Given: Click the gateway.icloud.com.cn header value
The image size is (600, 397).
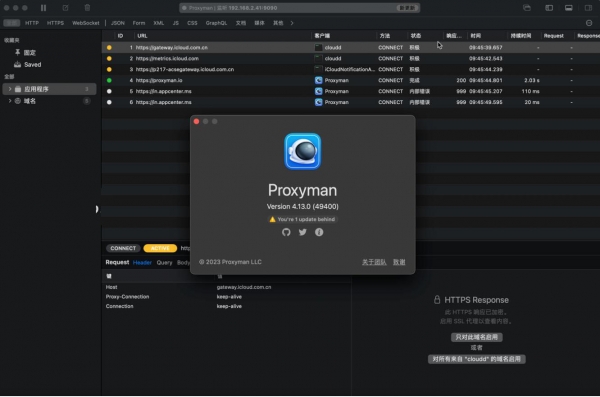Looking at the screenshot, I should [244, 287].
